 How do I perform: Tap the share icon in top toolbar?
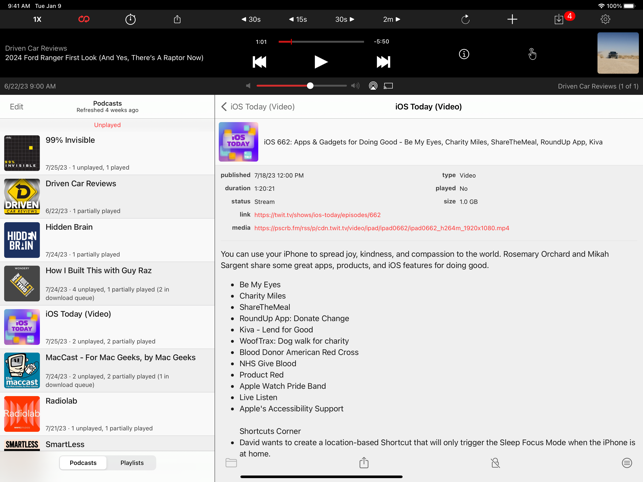point(177,19)
